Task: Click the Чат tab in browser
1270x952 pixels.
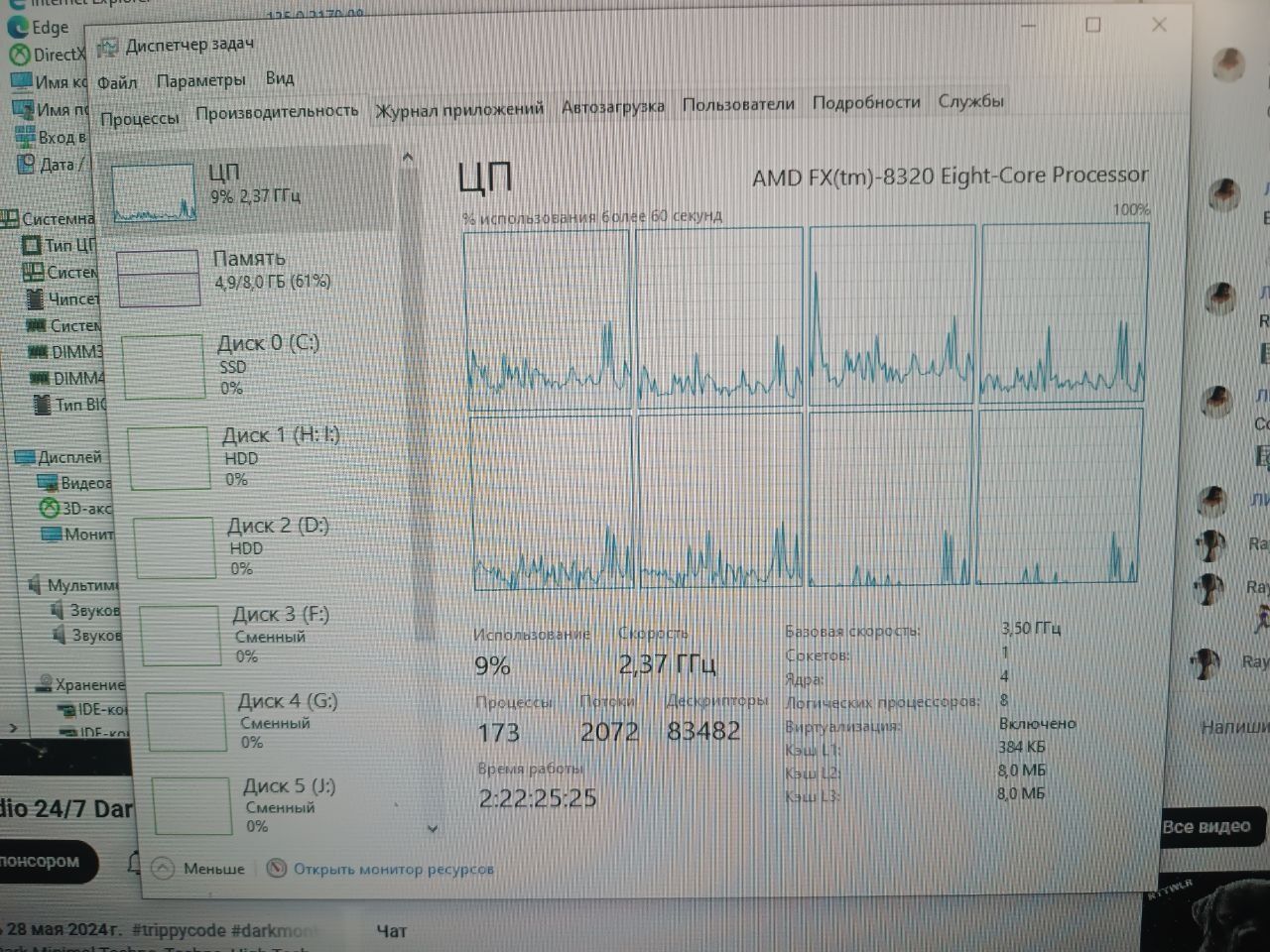Action: pyautogui.click(x=392, y=931)
